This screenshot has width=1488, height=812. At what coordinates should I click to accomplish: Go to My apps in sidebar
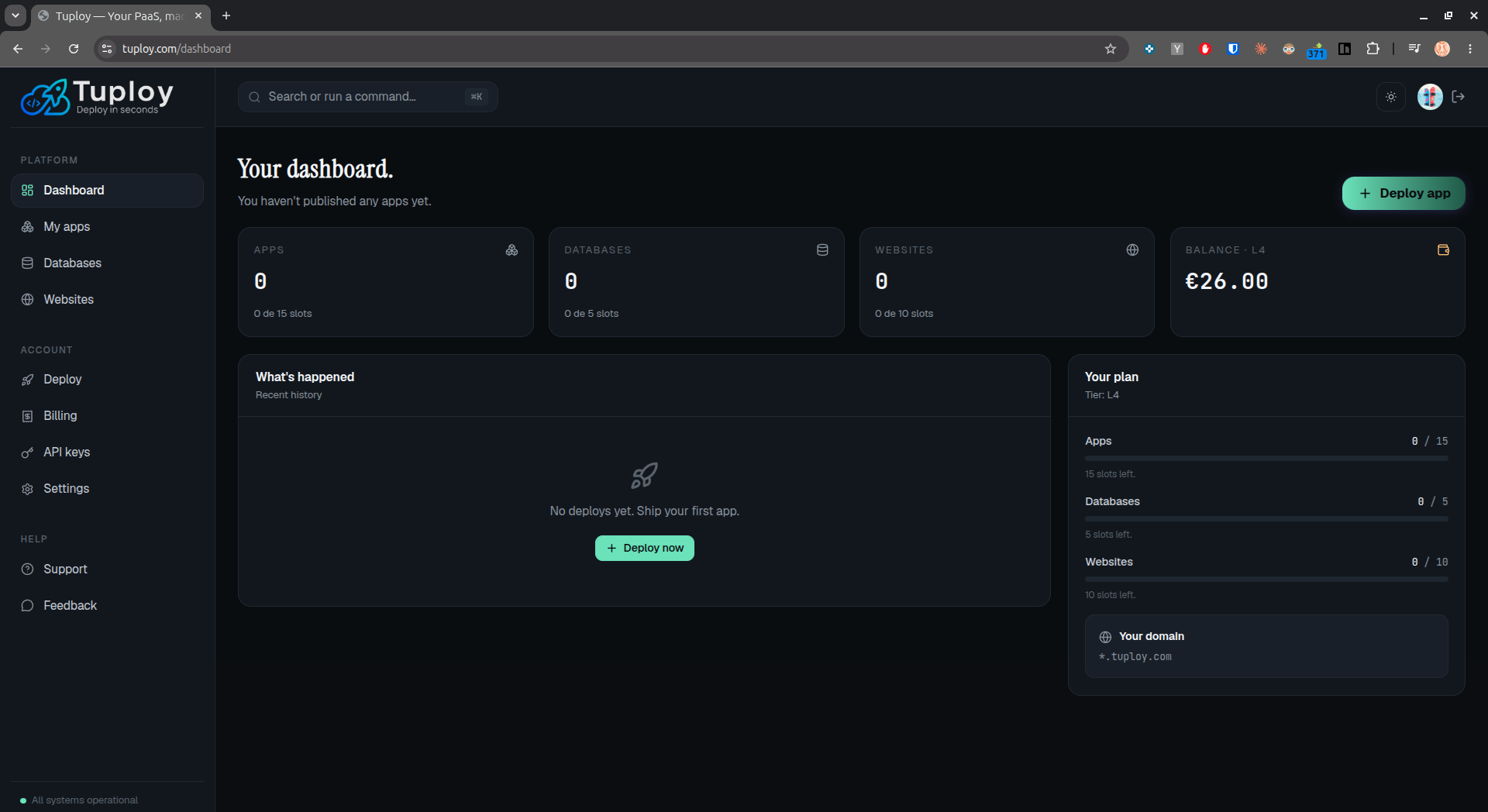pos(107,227)
